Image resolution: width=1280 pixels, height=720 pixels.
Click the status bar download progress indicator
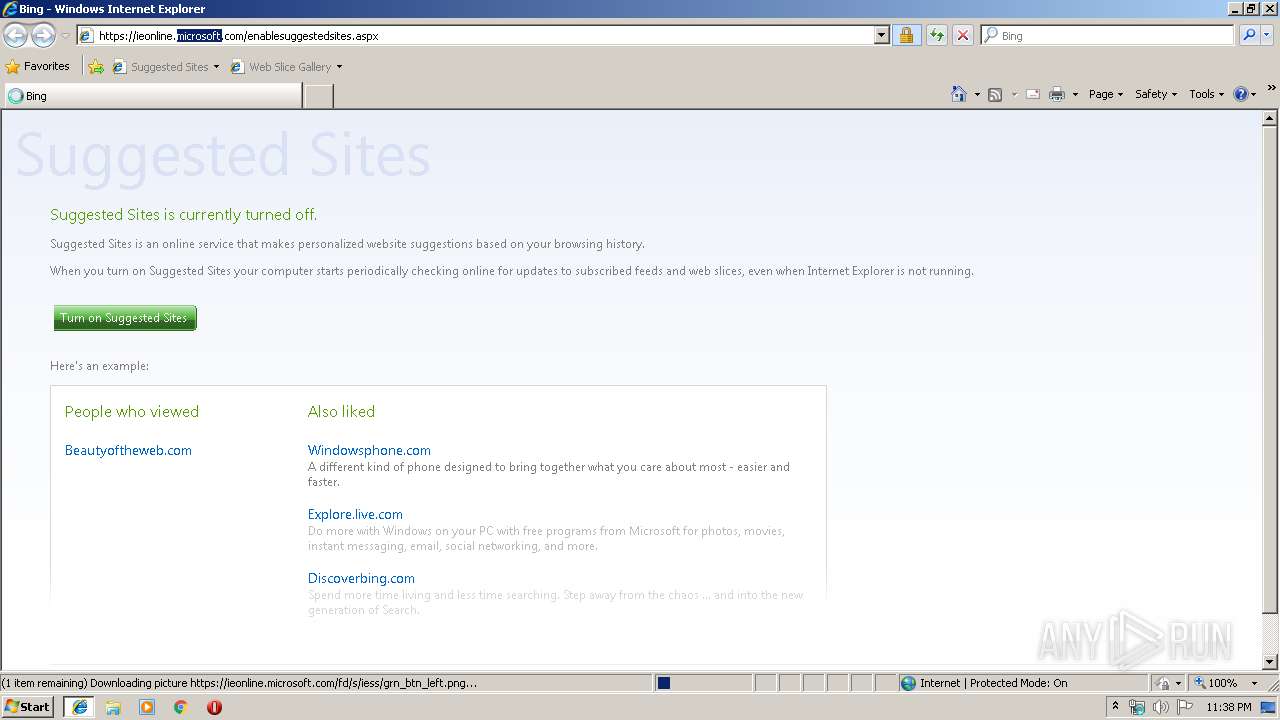tap(702, 683)
